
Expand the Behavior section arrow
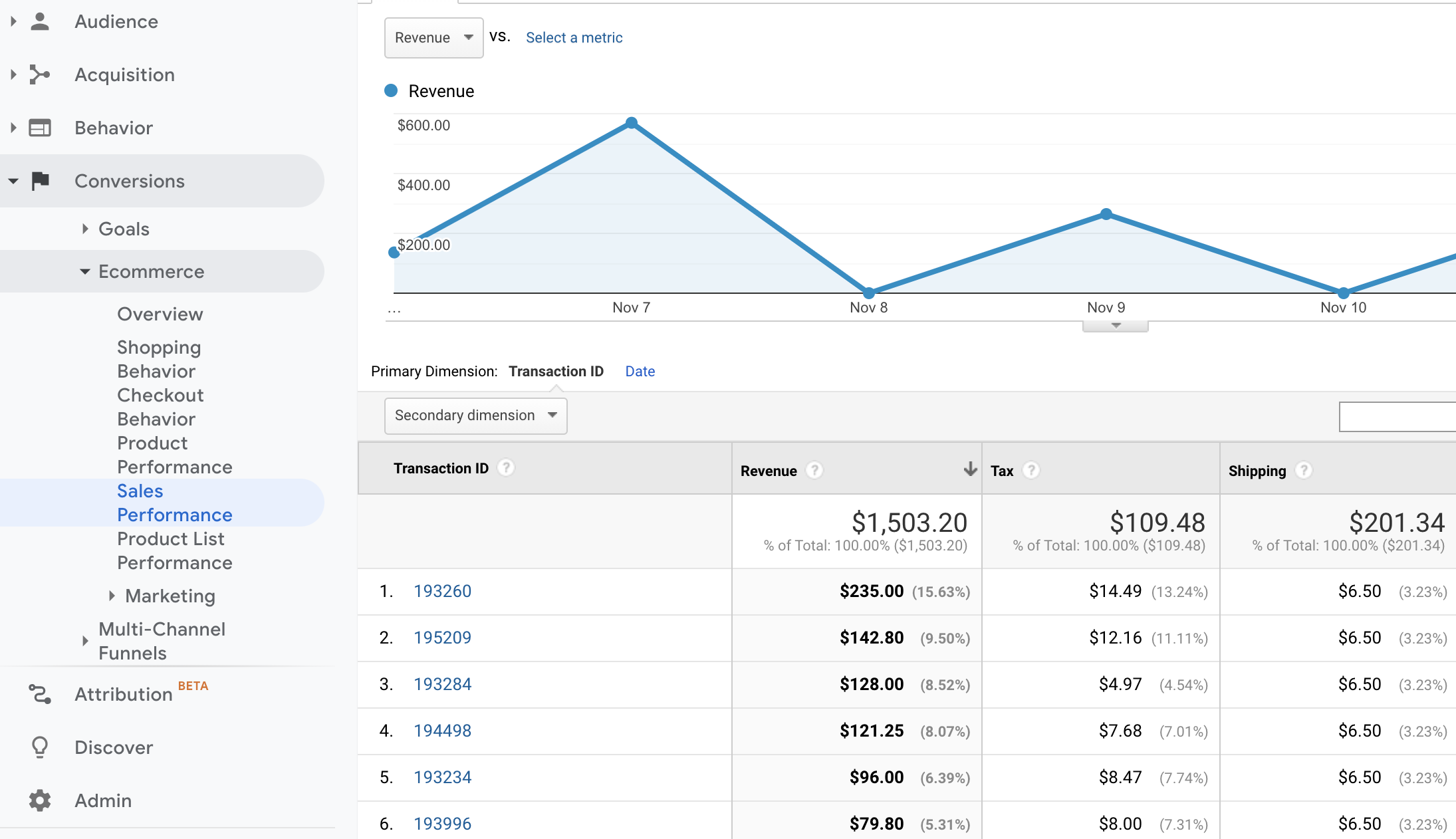tap(13, 128)
